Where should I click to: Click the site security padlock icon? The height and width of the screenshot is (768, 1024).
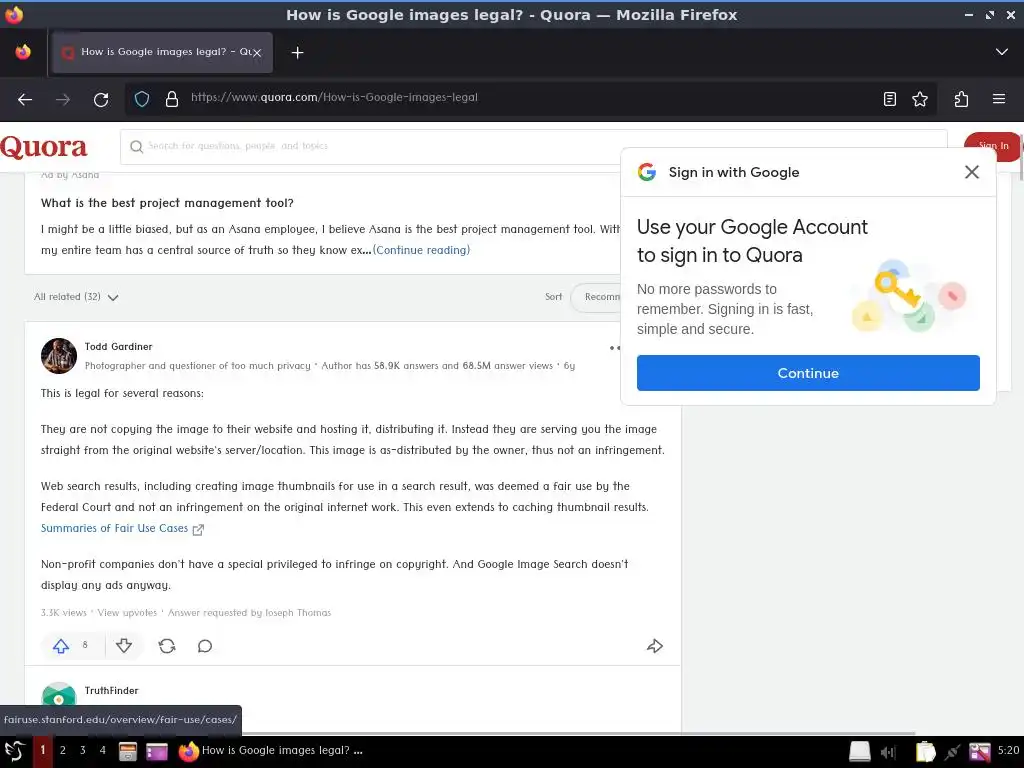pyautogui.click(x=172, y=99)
